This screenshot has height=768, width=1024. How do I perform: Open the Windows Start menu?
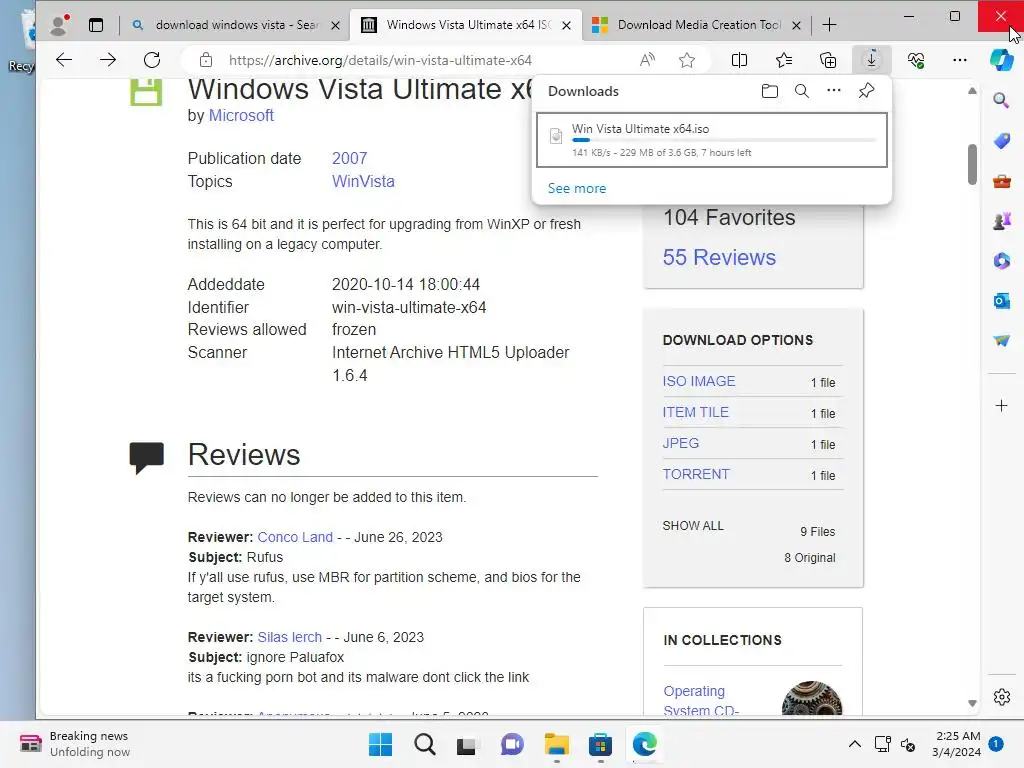coord(380,744)
